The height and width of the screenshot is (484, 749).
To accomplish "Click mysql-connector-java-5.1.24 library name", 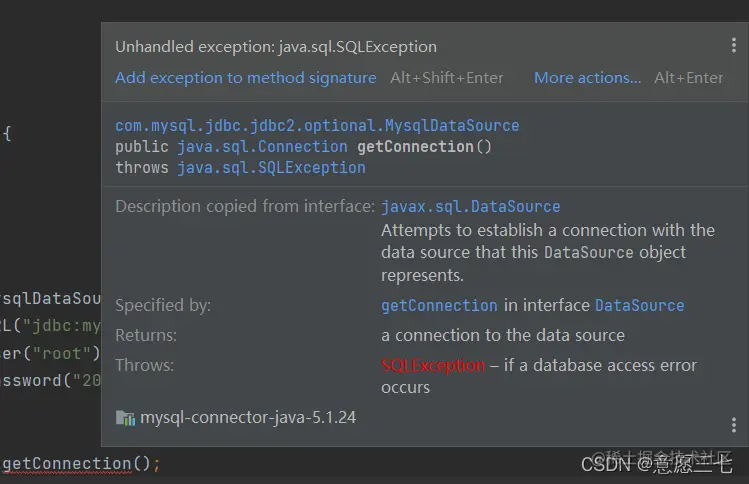I will click(x=248, y=418).
